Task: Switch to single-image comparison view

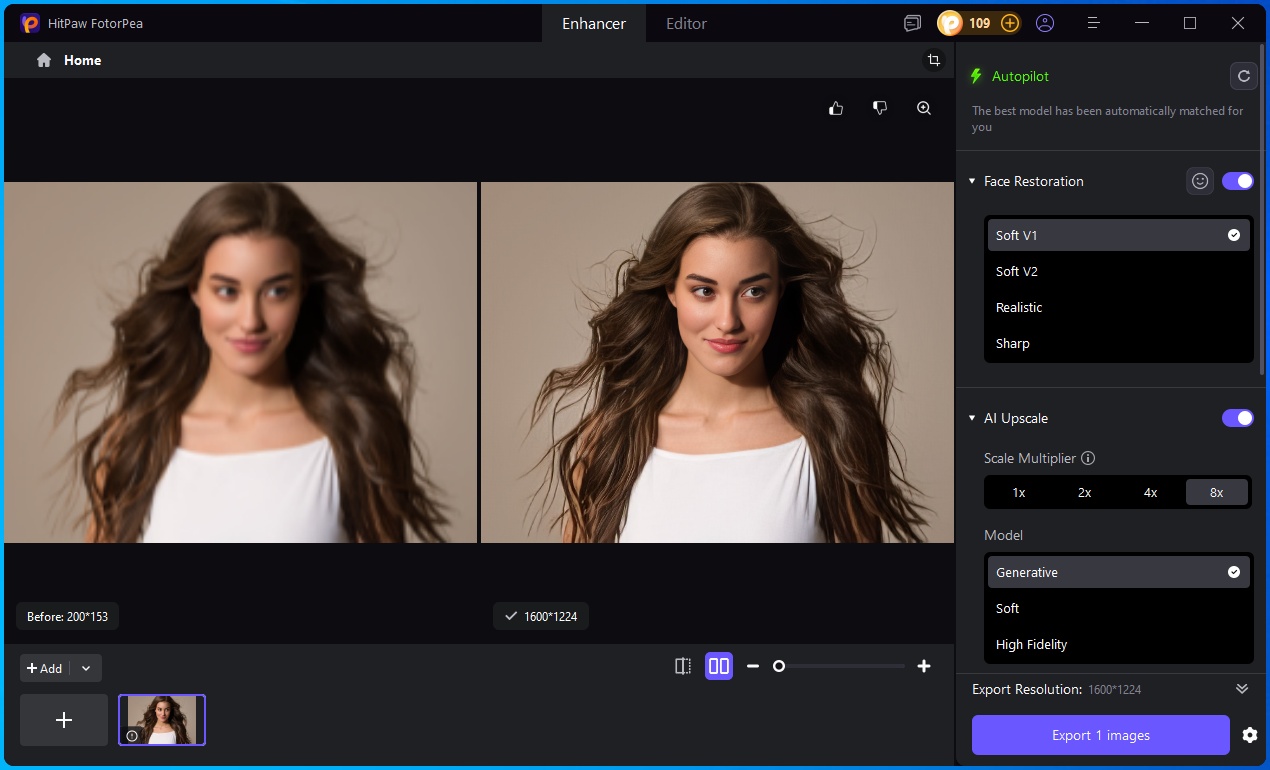Action: coord(683,666)
